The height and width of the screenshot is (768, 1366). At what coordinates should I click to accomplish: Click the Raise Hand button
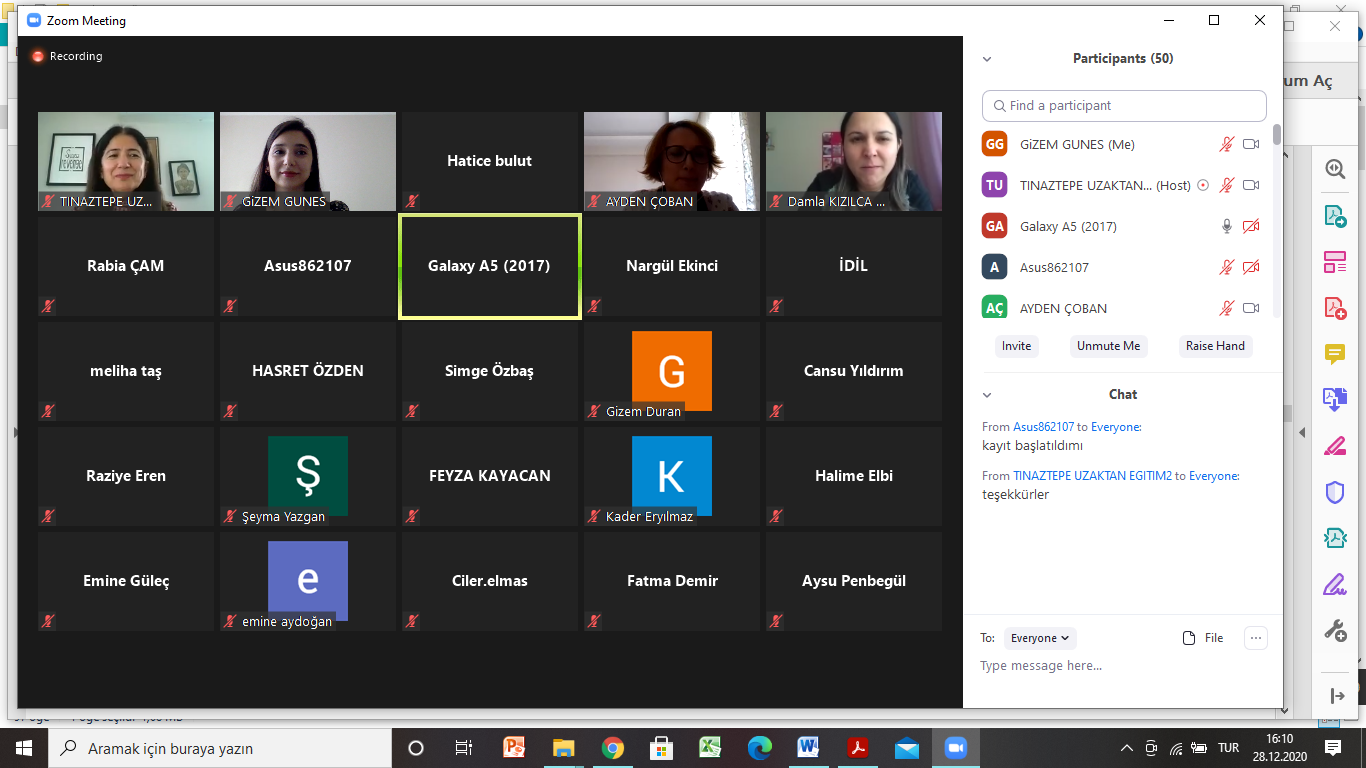point(1215,346)
